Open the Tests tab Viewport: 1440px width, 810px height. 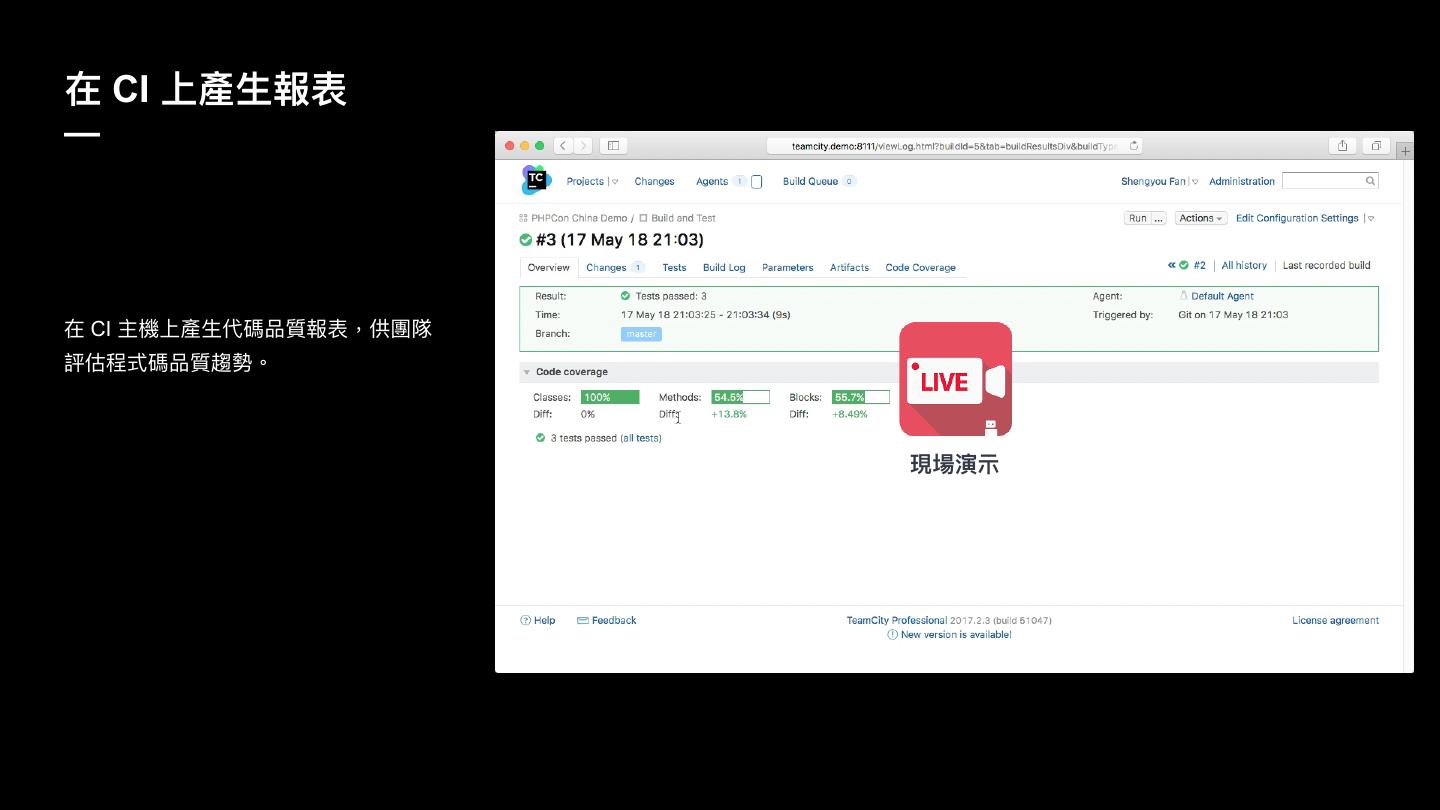pyautogui.click(x=674, y=268)
